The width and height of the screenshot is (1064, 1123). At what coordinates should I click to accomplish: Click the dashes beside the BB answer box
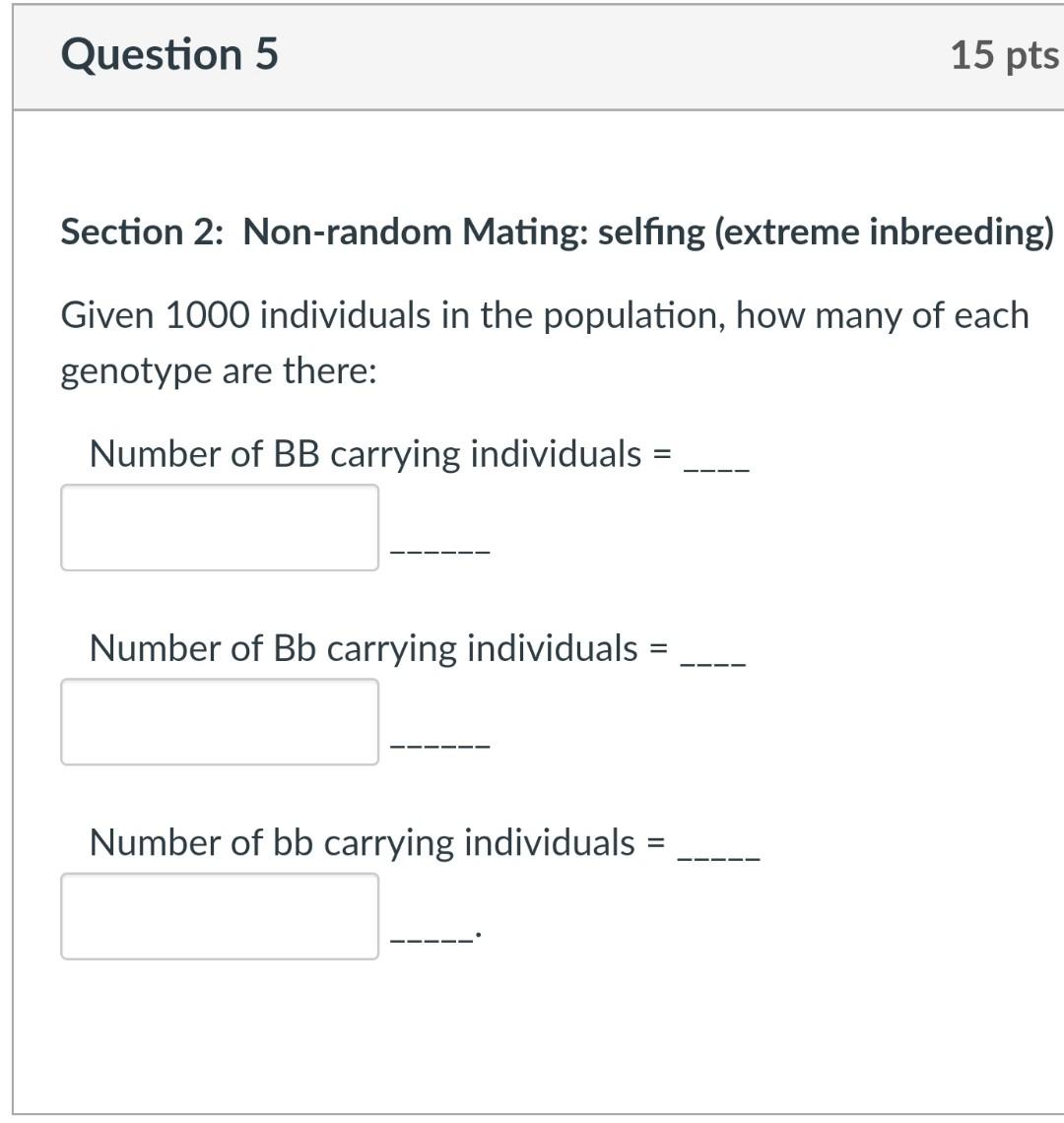pyautogui.click(x=441, y=552)
